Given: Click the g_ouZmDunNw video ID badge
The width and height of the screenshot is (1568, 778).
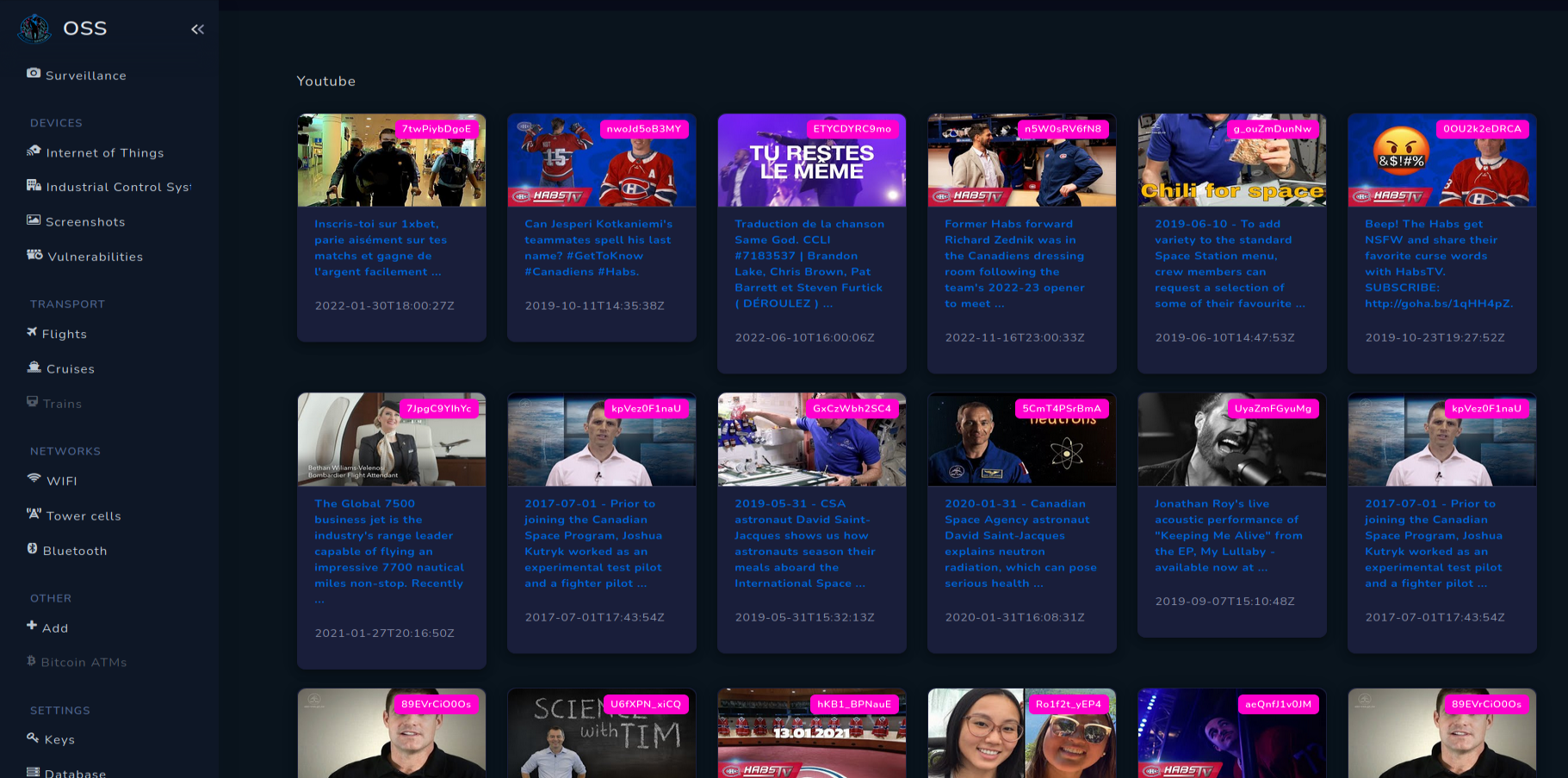Looking at the screenshot, I should click(1273, 129).
